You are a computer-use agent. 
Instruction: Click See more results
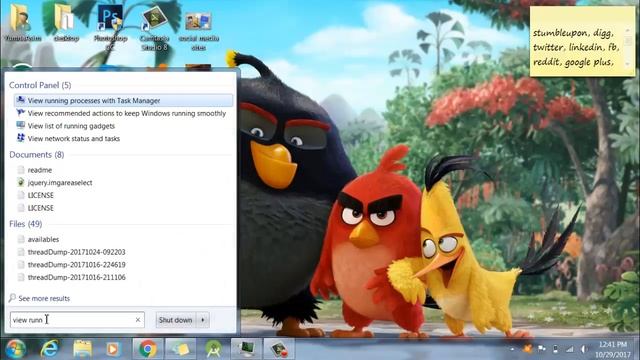[44, 298]
